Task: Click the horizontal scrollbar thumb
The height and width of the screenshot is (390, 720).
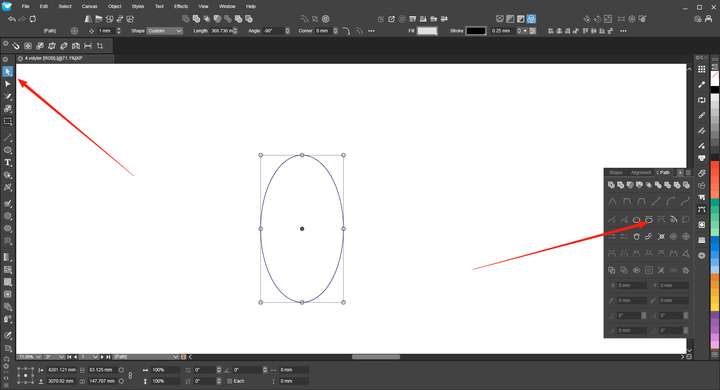Action: 376,357
